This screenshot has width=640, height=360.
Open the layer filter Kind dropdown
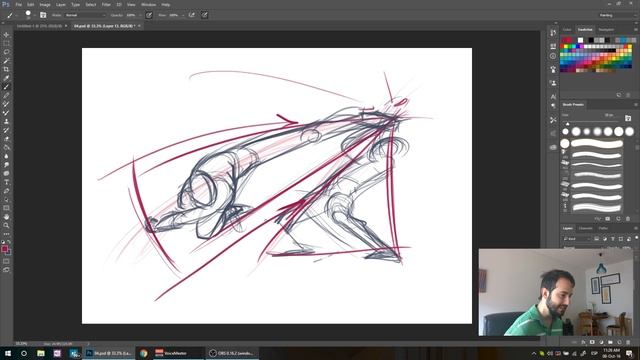click(x=577, y=239)
